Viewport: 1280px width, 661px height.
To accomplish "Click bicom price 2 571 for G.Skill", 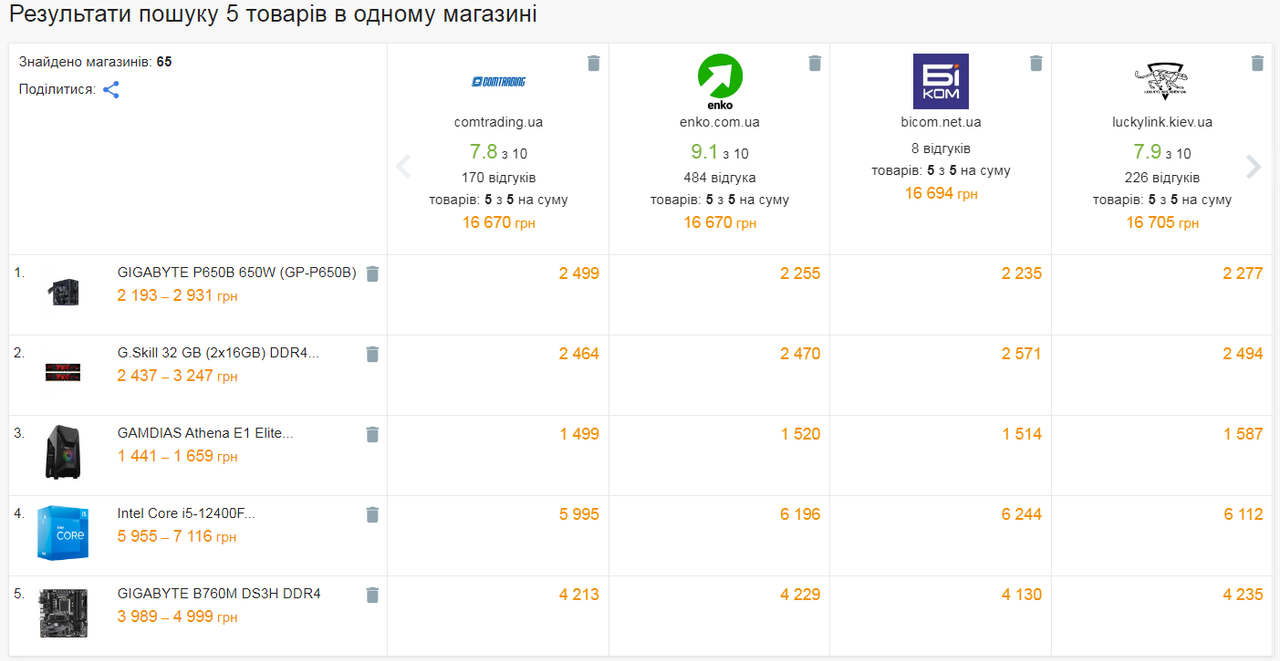I will click(x=1022, y=353).
